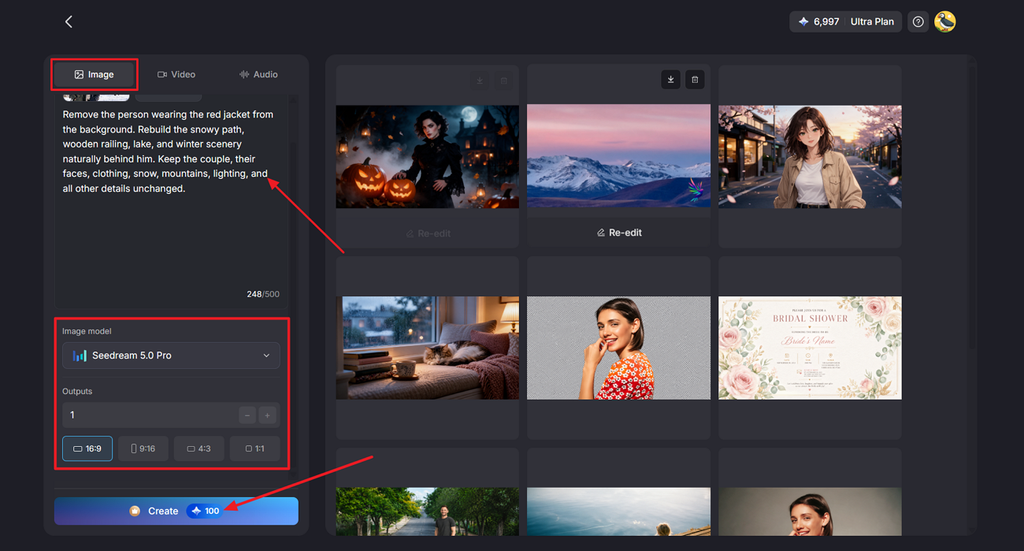Screen dimensions: 1024x551
Task: Download the snowy mountain image
Action: [x=671, y=80]
